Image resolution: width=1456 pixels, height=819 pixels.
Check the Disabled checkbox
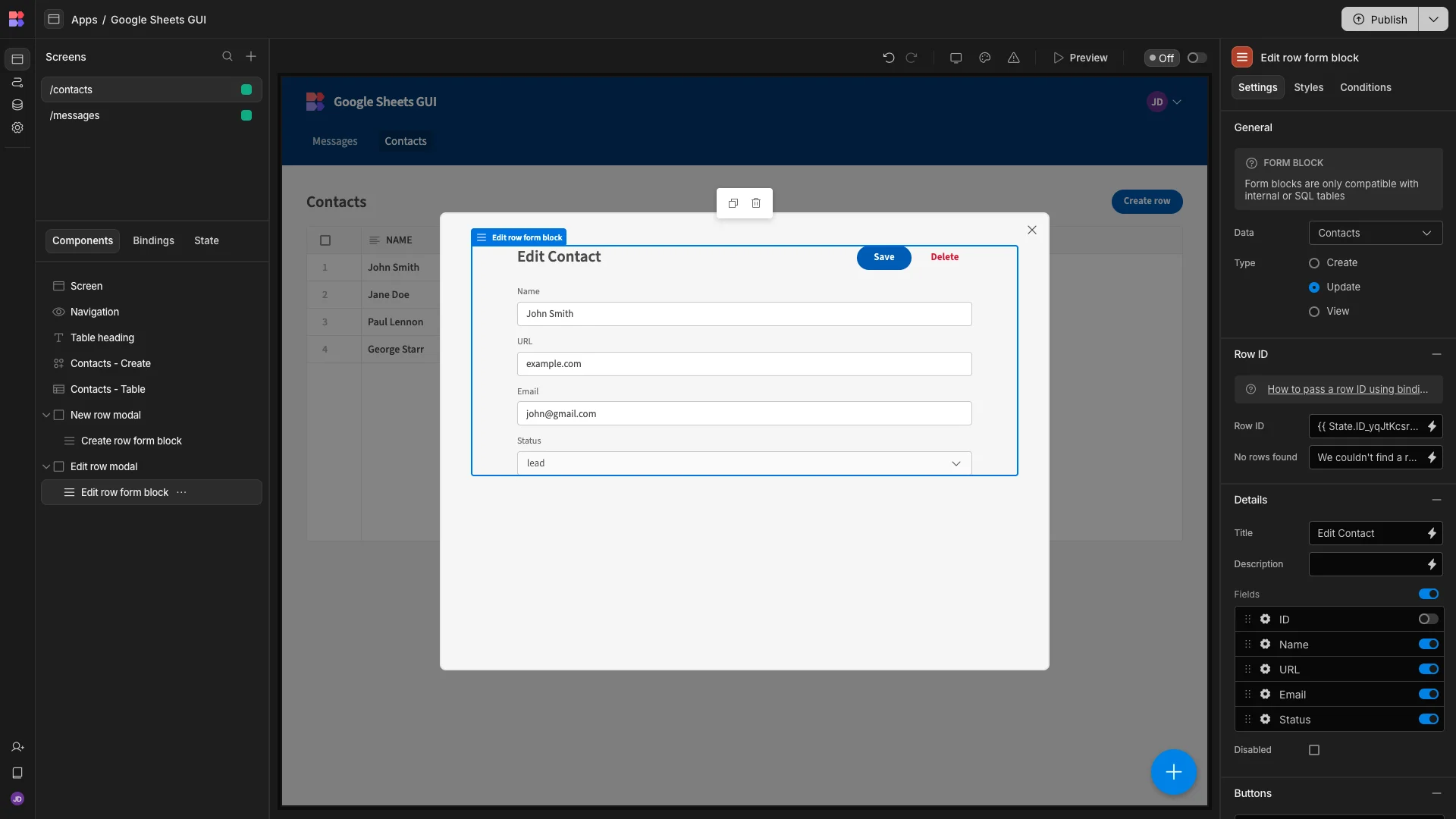[1314, 750]
